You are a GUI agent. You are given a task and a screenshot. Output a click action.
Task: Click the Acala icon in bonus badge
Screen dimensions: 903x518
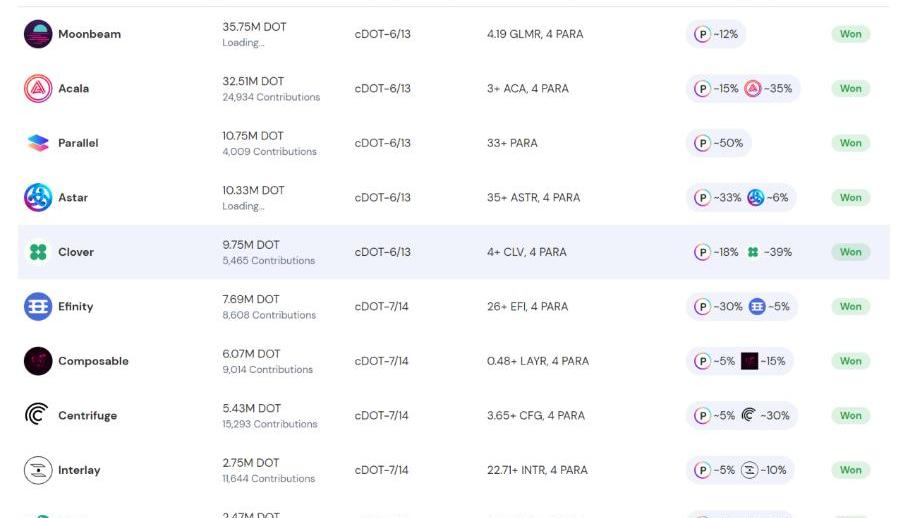[753, 89]
